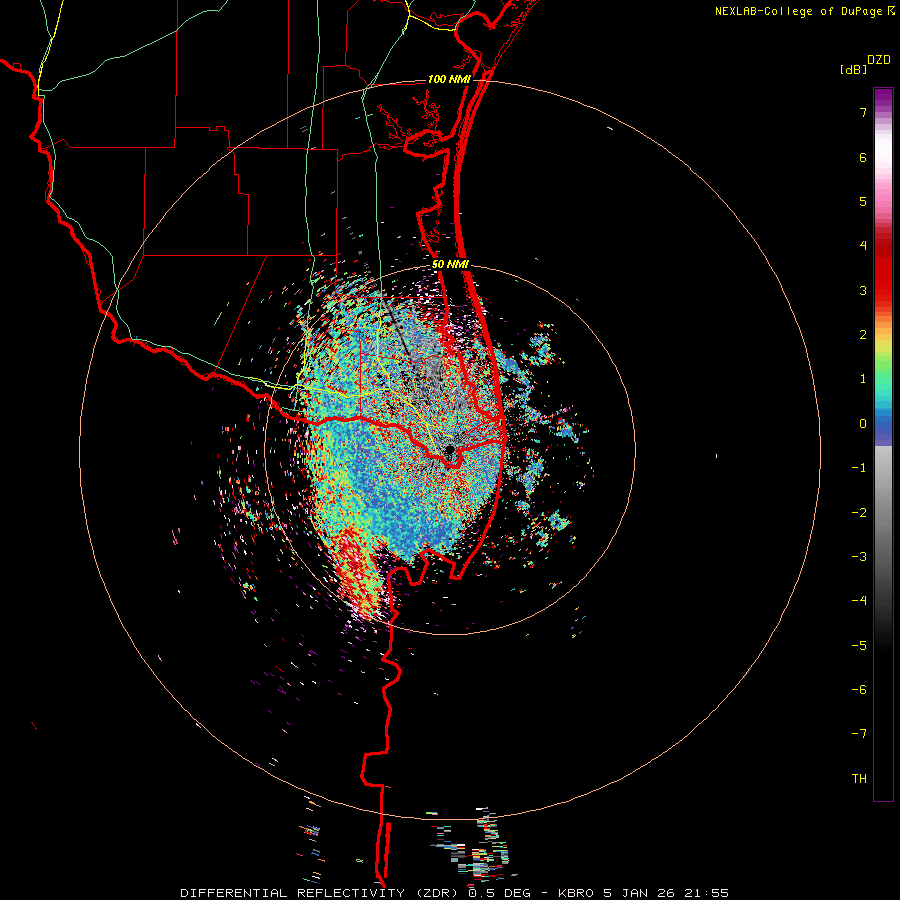Image resolution: width=900 pixels, height=900 pixels.
Task: Click the -7 value on color scale
Action: pos(859,734)
